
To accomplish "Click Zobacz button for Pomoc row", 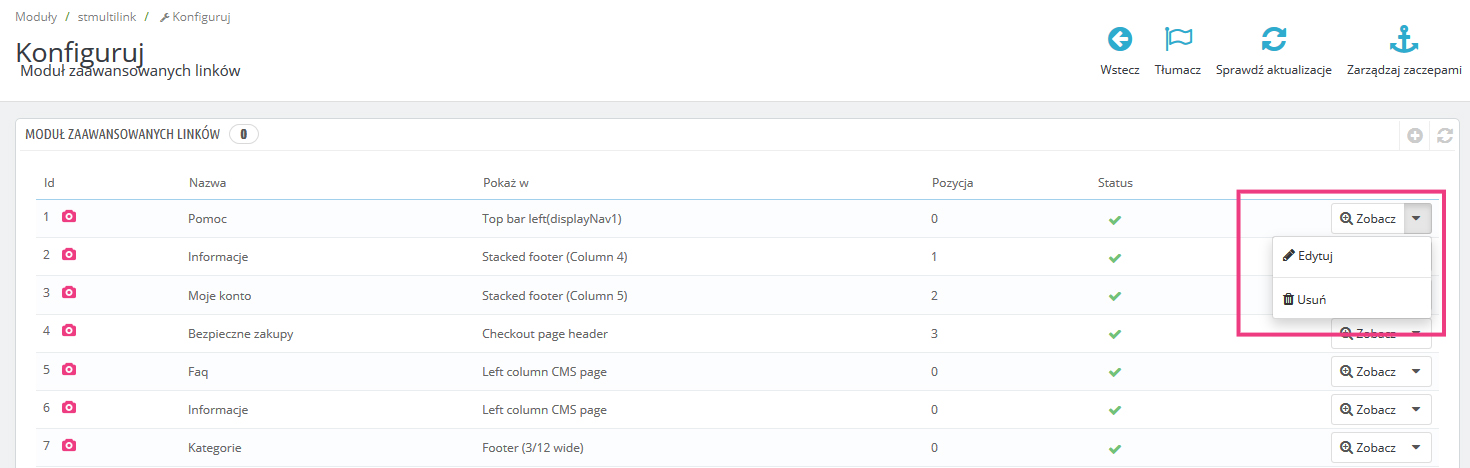I will coord(1367,219).
